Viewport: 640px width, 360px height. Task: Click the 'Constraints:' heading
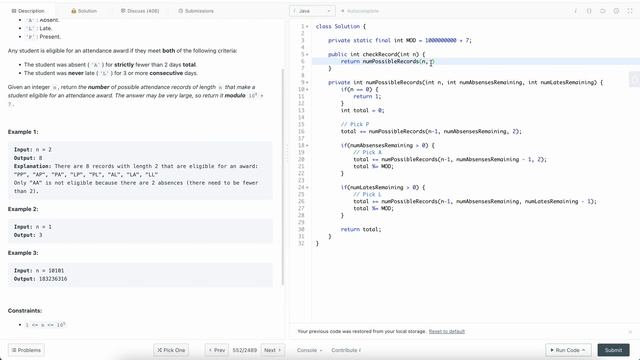[x=25, y=311]
